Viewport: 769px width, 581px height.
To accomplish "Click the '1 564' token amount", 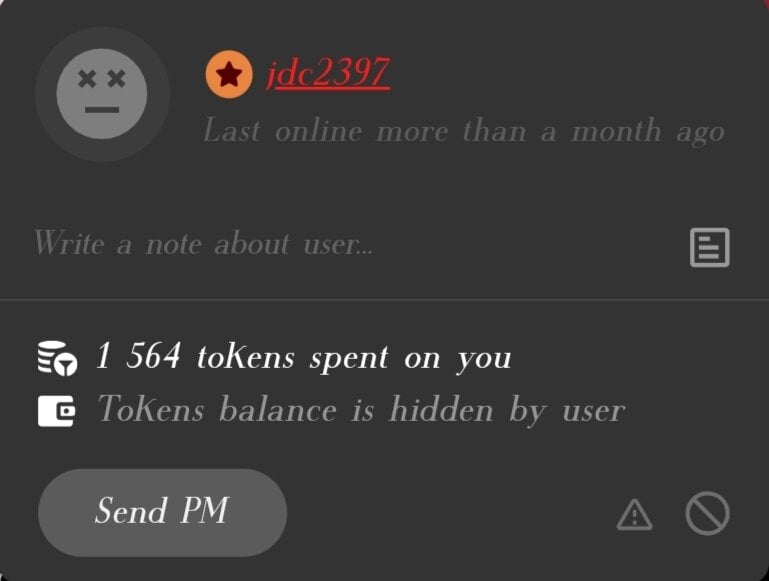I will 138,355.
